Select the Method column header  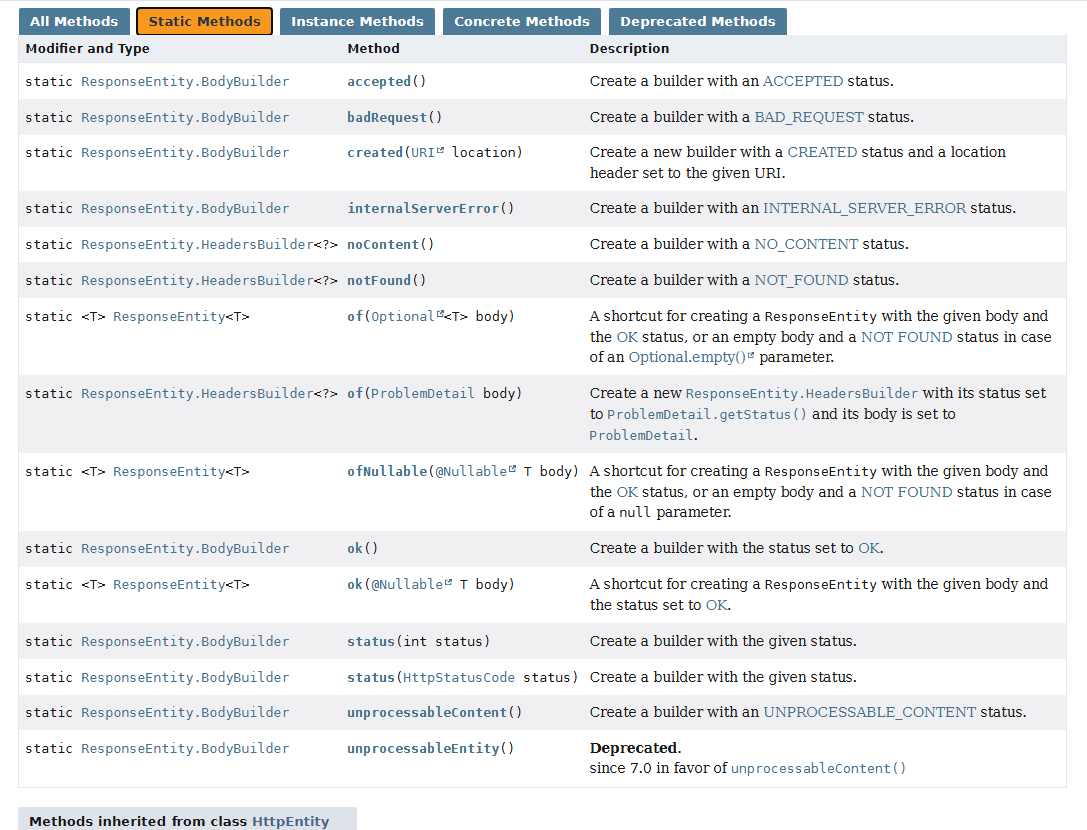pyautogui.click(x=374, y=49)
